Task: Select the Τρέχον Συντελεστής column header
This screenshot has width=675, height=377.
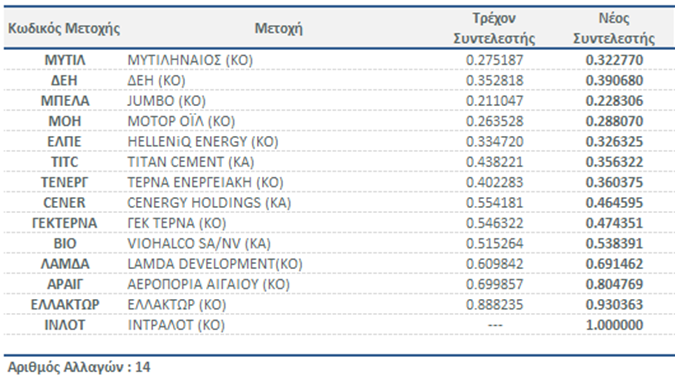Action: [494, 28]
